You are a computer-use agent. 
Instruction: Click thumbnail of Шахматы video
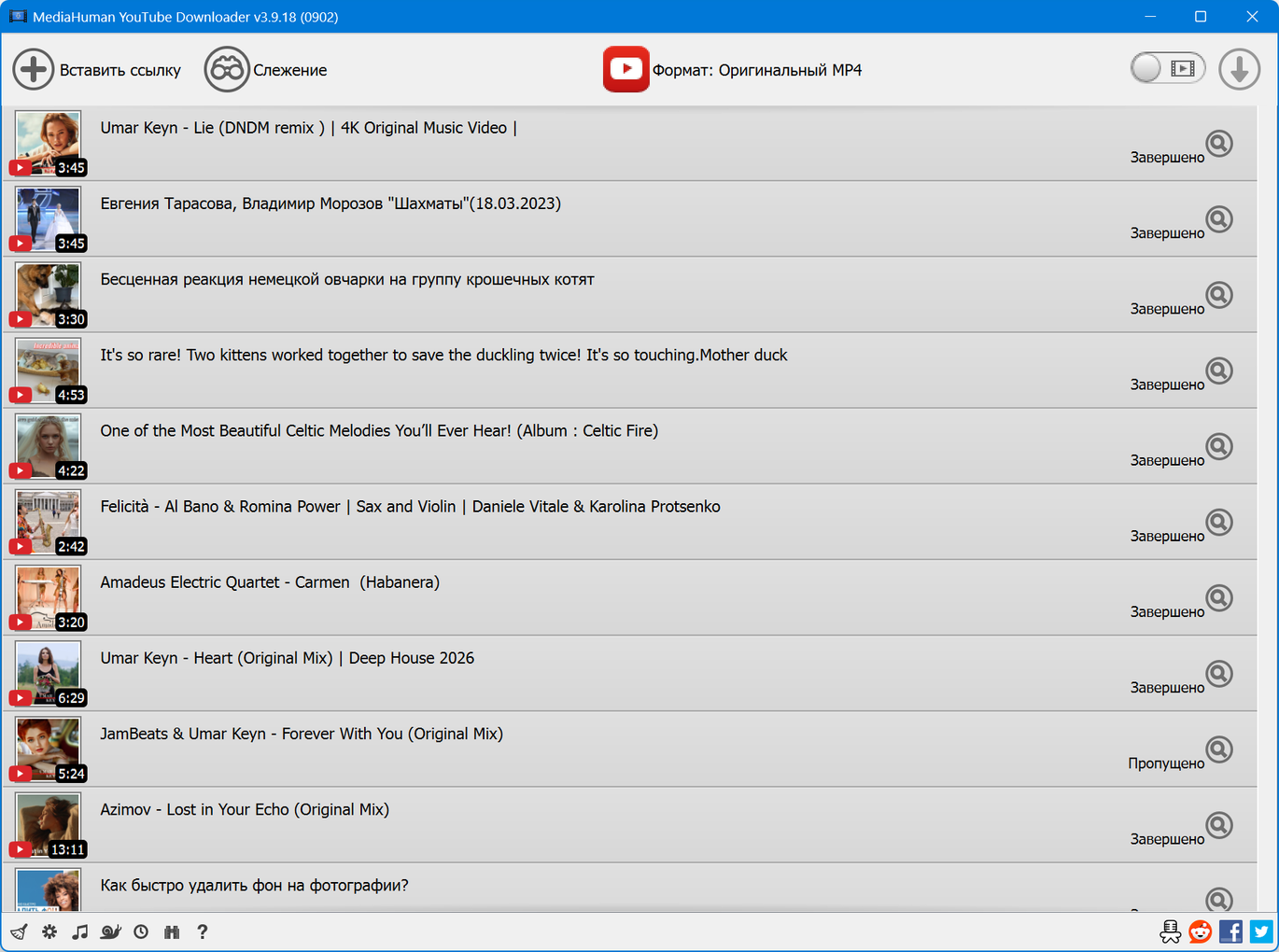point(49,218)
